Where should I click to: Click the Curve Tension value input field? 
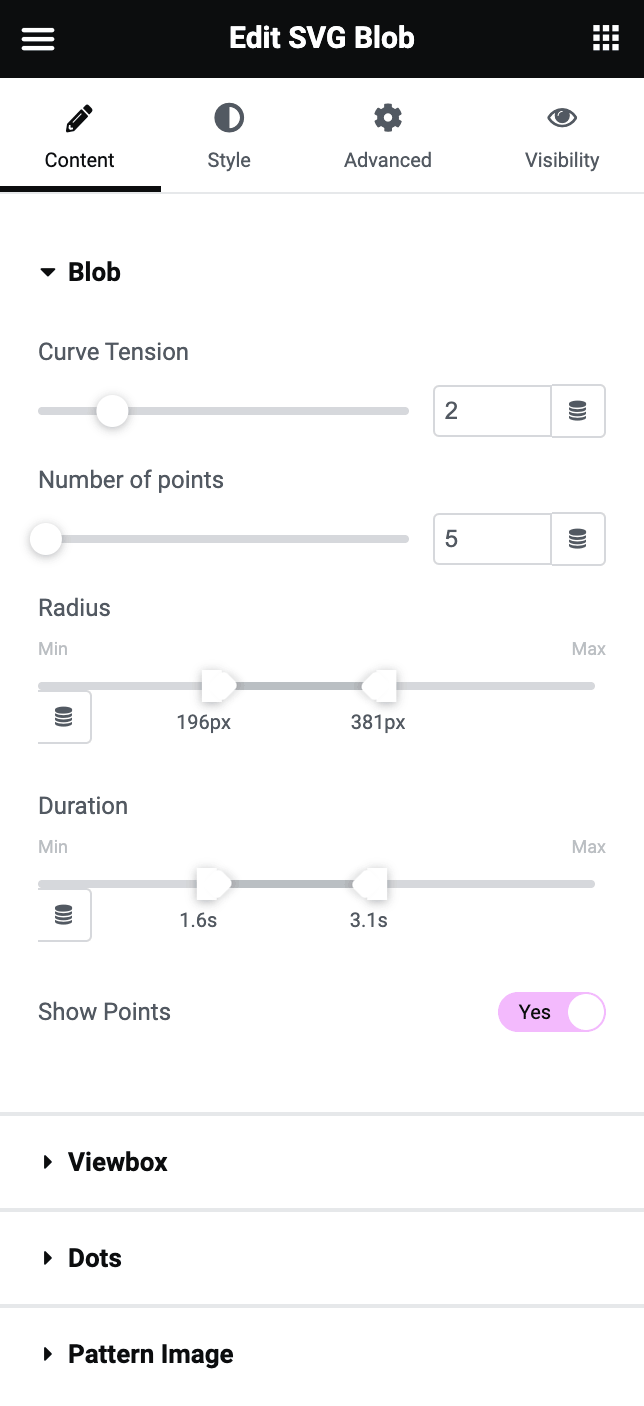[x=492, y=411]
